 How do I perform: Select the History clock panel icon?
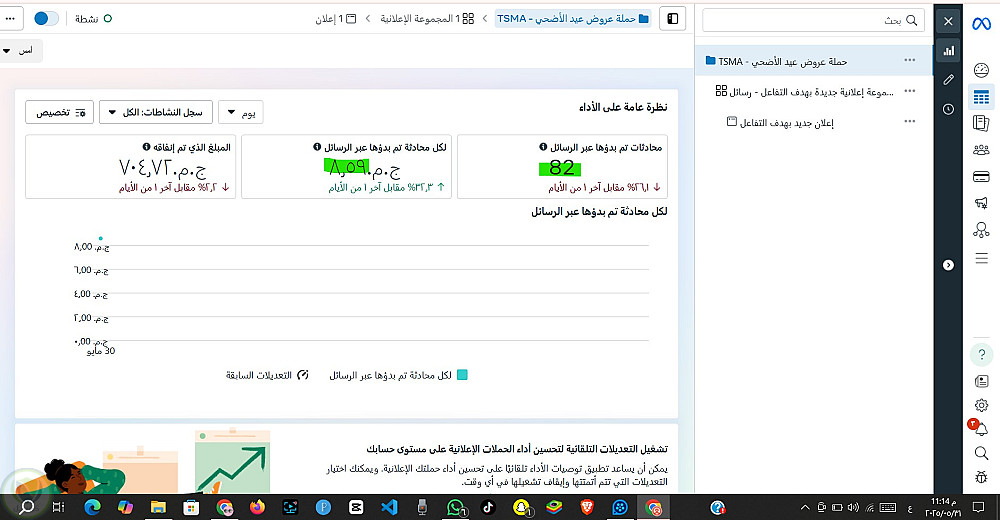coord(948,109)
